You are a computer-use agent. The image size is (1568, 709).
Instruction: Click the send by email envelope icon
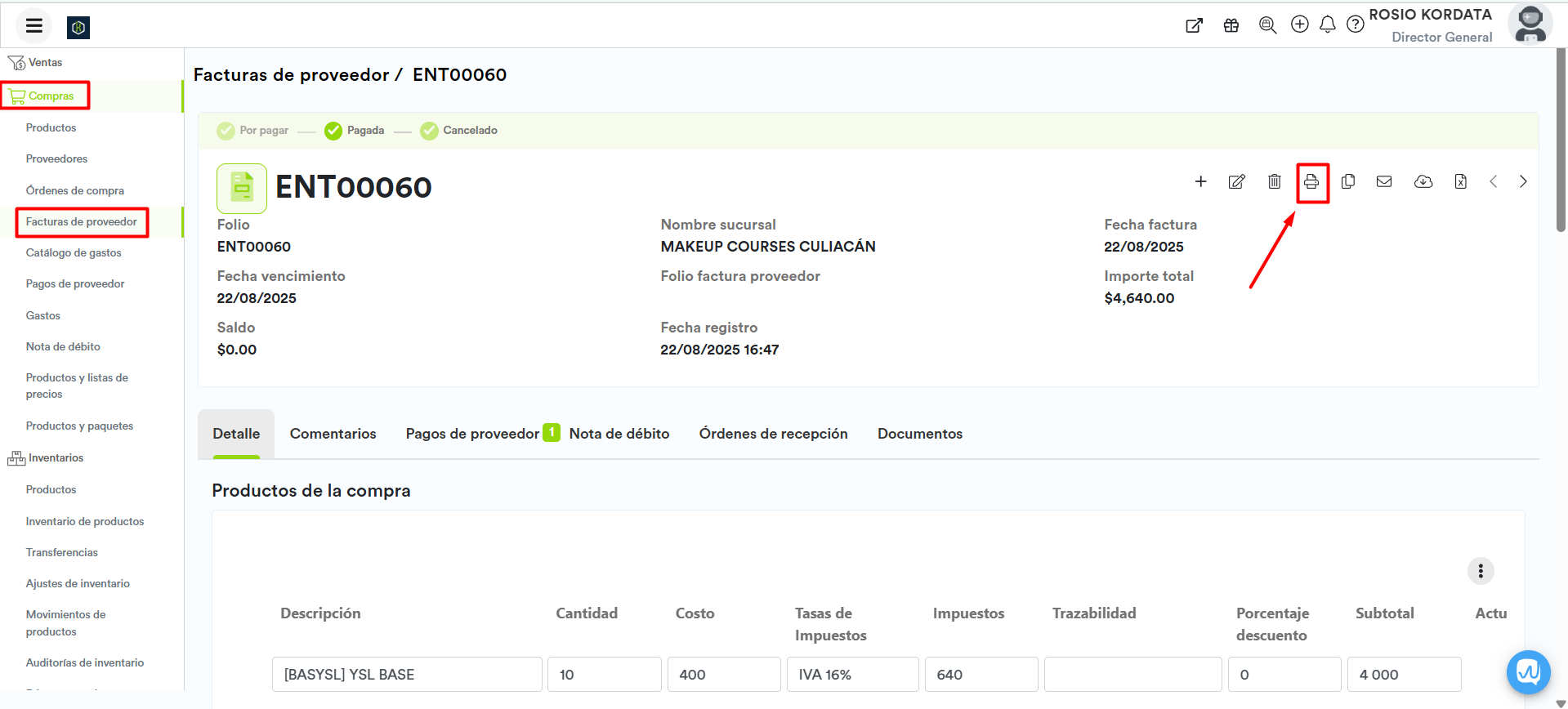[x=1384, y=182]
